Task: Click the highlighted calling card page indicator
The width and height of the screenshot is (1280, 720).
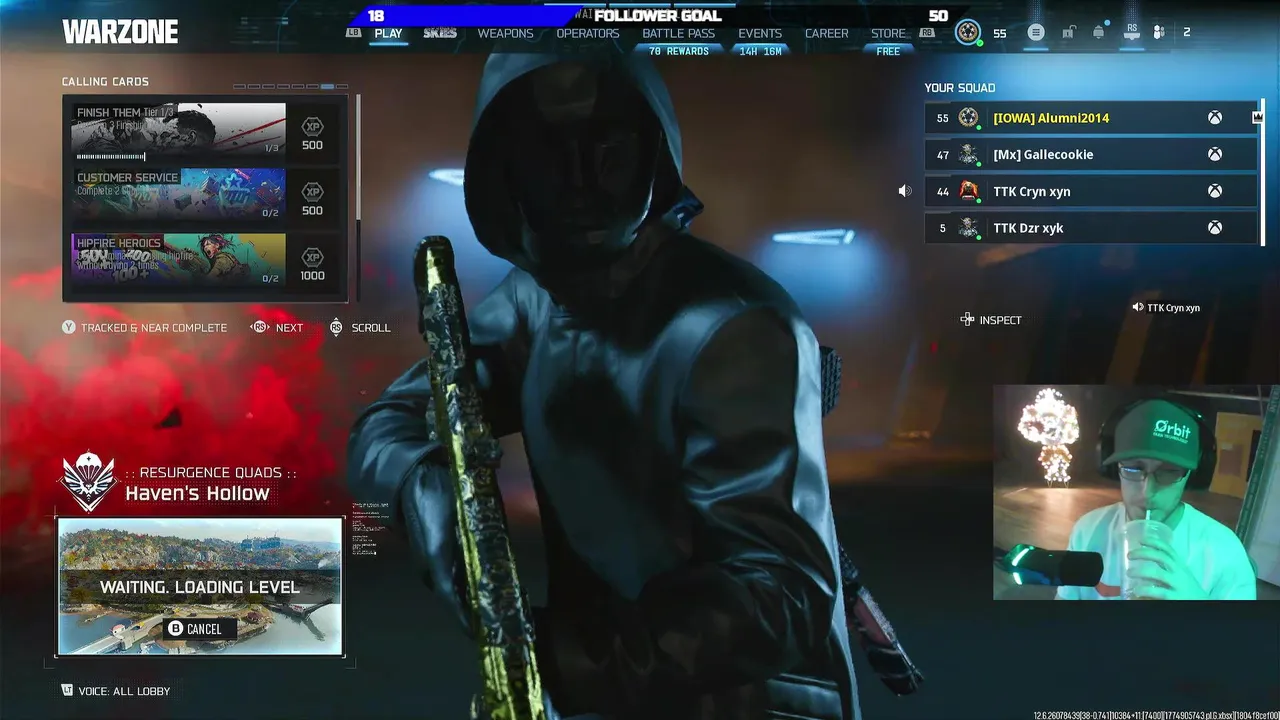Action: click(x=327, y=86)
